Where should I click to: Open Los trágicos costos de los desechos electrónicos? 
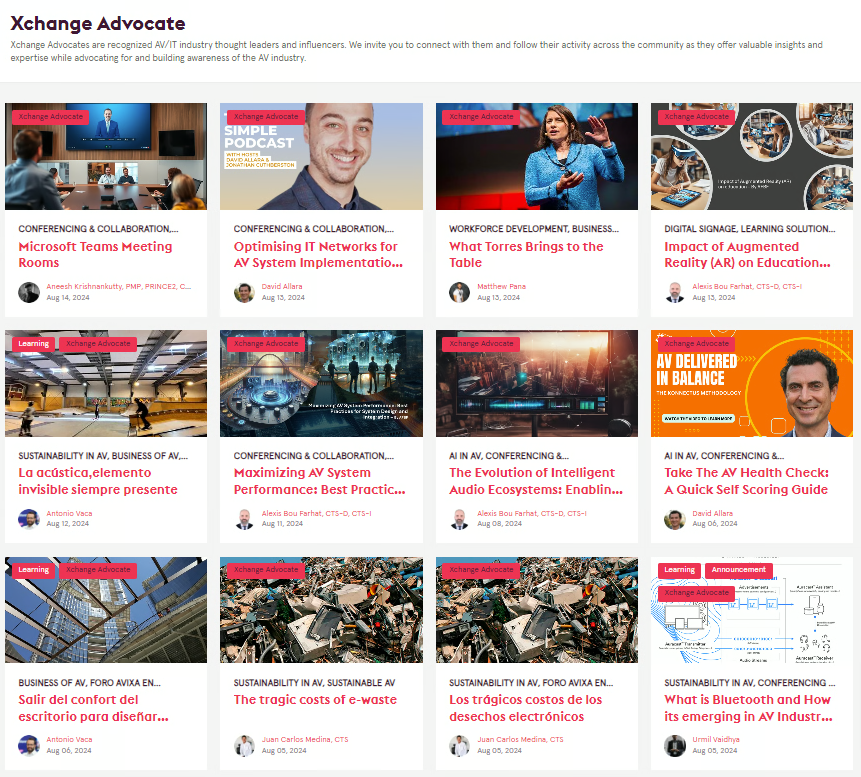pos(525,708)
